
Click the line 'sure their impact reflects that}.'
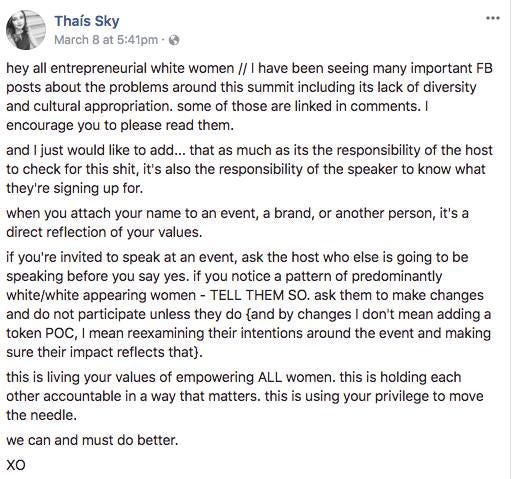point(104,352)
